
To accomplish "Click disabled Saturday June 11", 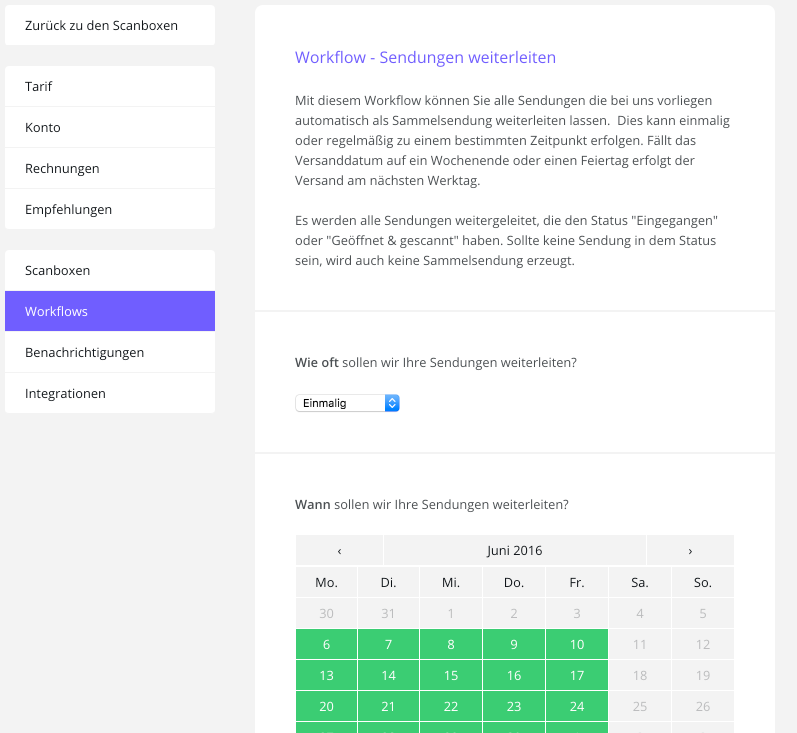I will pyautogui.click(x=640, y=645).
